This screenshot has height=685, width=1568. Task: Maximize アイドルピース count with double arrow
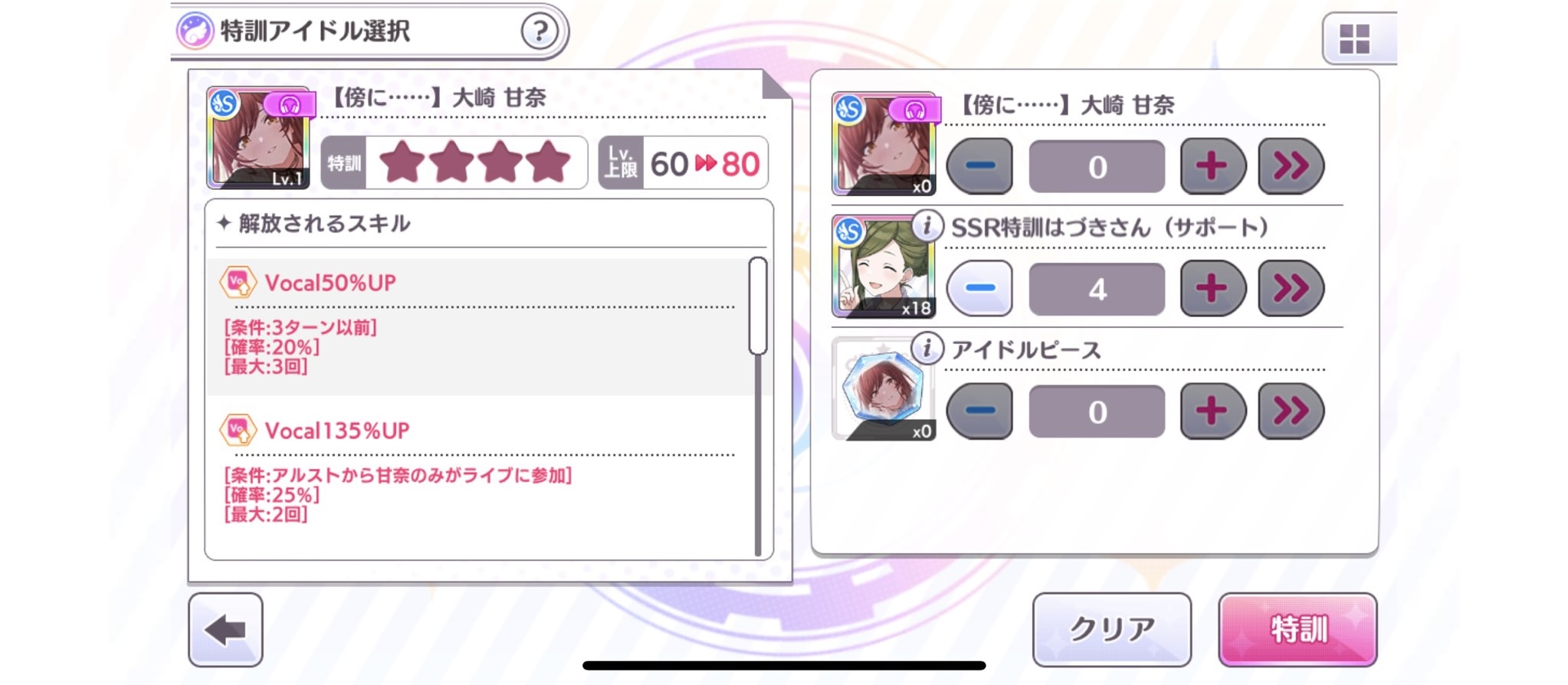tap(1291, 411)
